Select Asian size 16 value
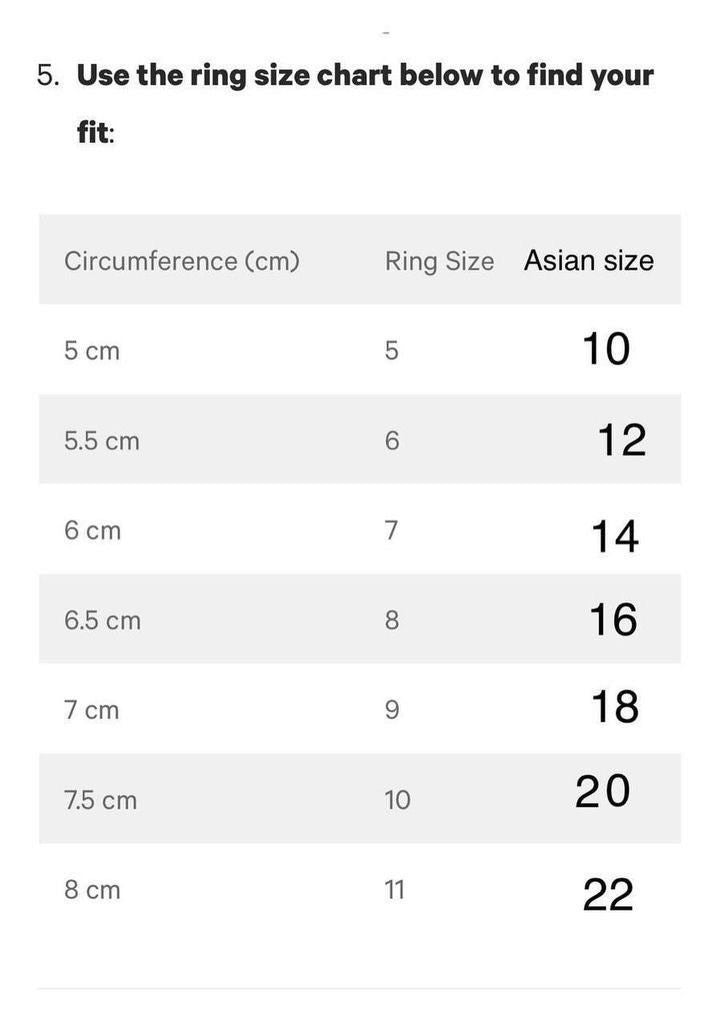Image resolution: width=720 pixels, height=1026 pixels. pos(613,620)
